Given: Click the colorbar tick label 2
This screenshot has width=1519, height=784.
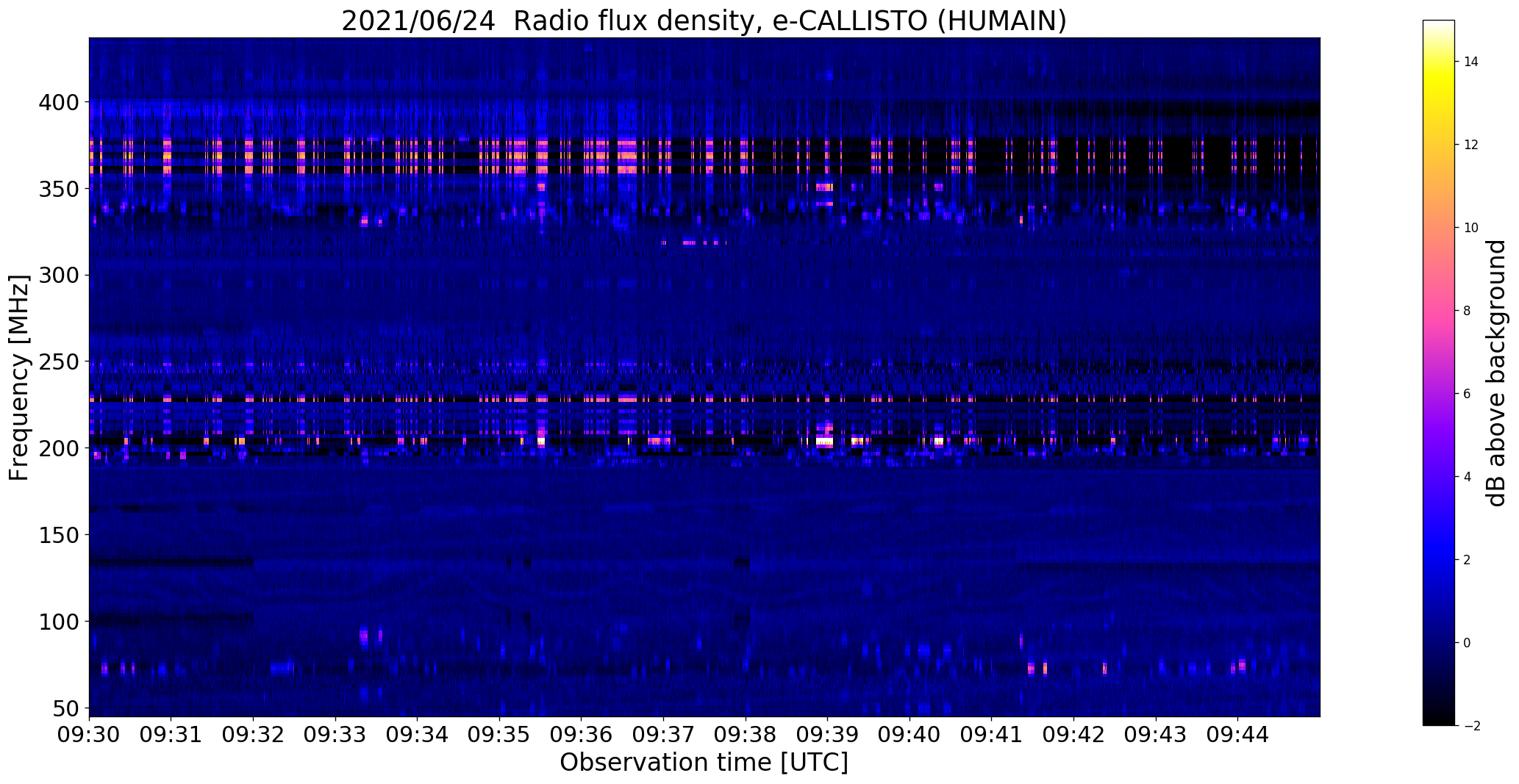Looking at the screenshot, I should coord(1468,560).
